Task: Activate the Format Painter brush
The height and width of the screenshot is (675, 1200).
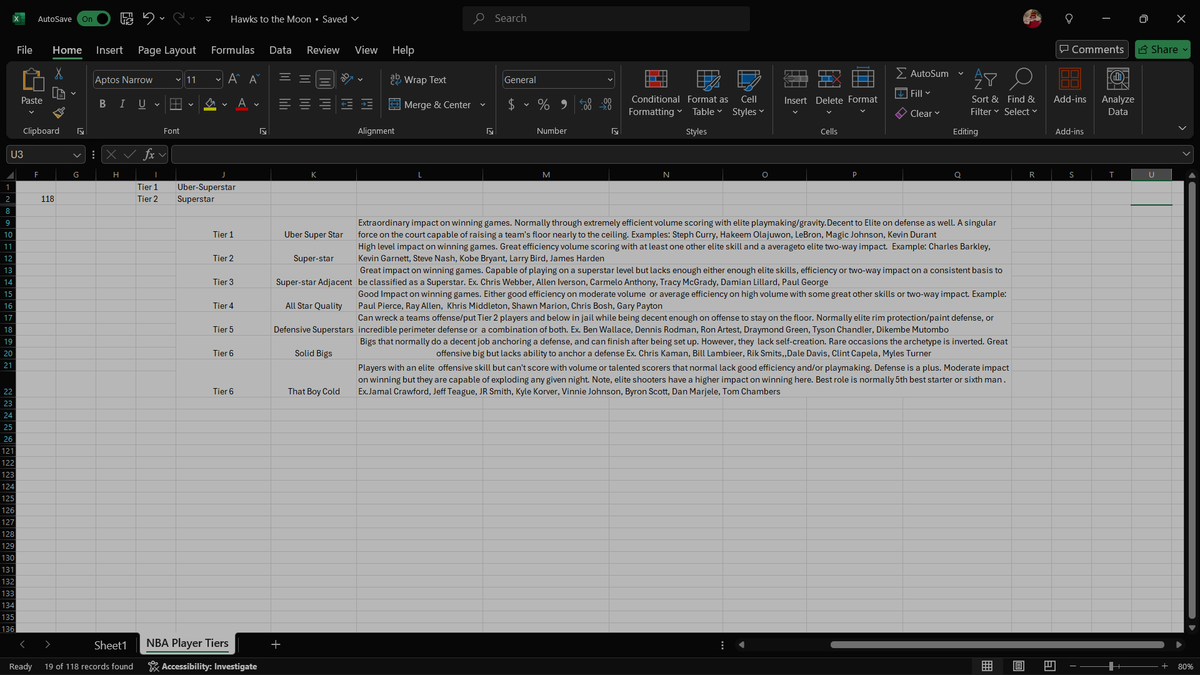Action: point(59,113)
